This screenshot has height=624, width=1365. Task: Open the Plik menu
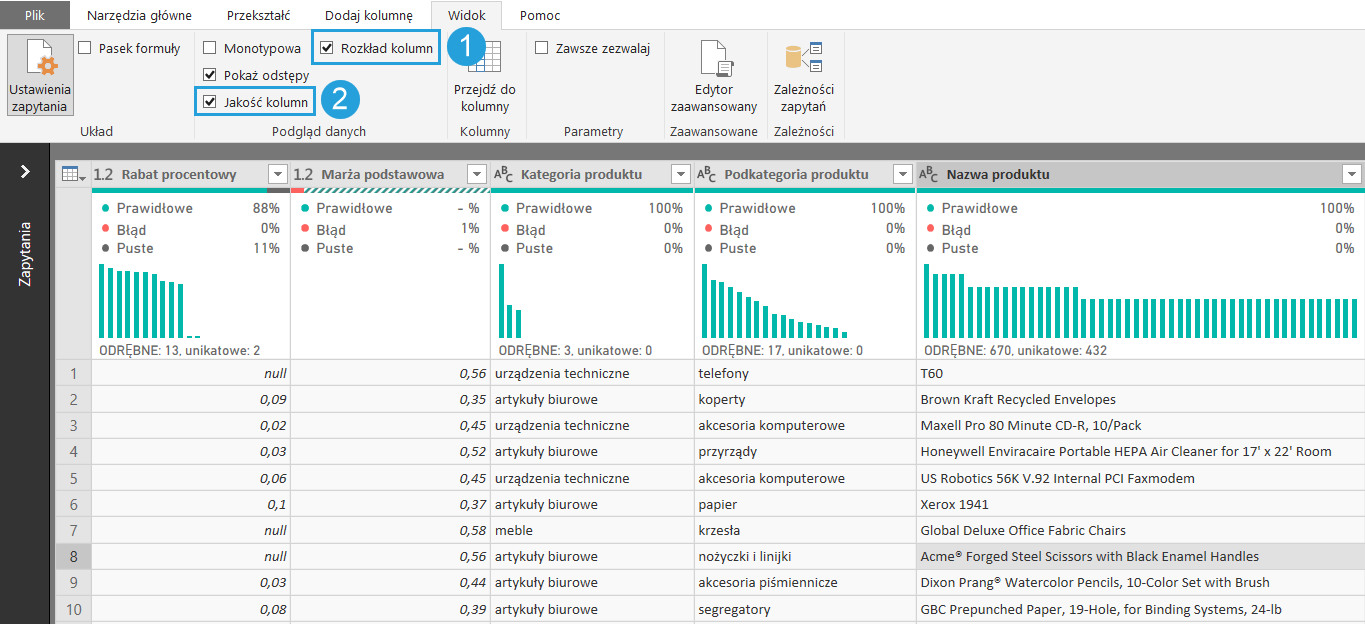pyautogui.click(x=35, y=16)
